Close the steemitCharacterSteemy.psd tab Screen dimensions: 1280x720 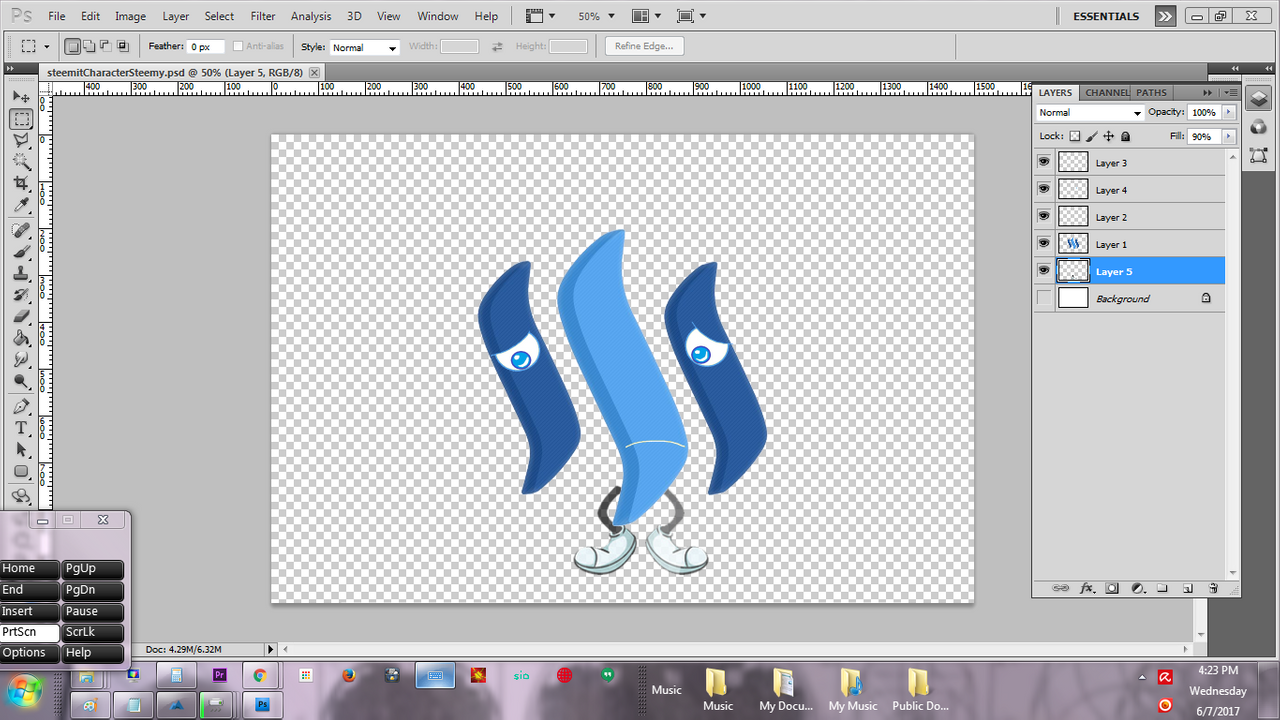314,73
